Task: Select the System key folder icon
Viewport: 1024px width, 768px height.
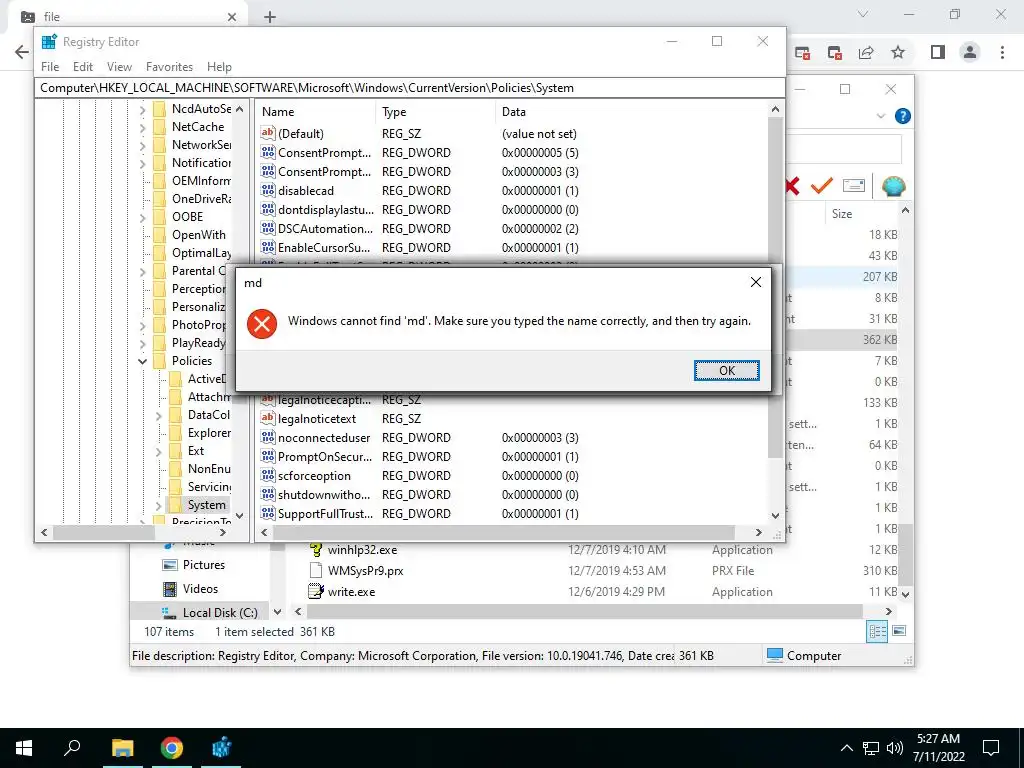Action: pos(175,505)
